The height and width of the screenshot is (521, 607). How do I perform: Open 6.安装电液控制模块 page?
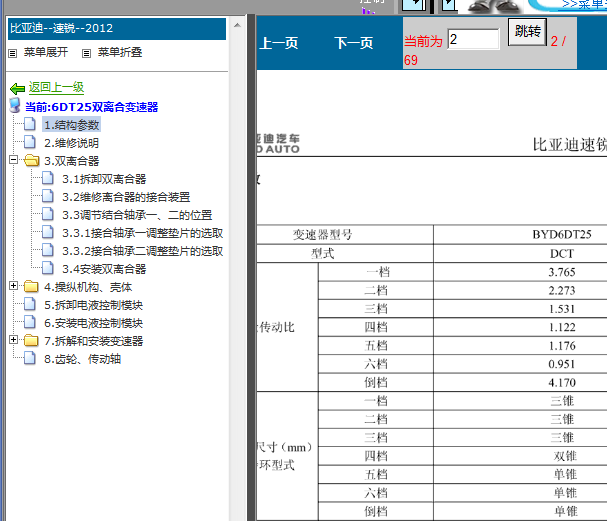pyautogui.click(x=93, y=323)
